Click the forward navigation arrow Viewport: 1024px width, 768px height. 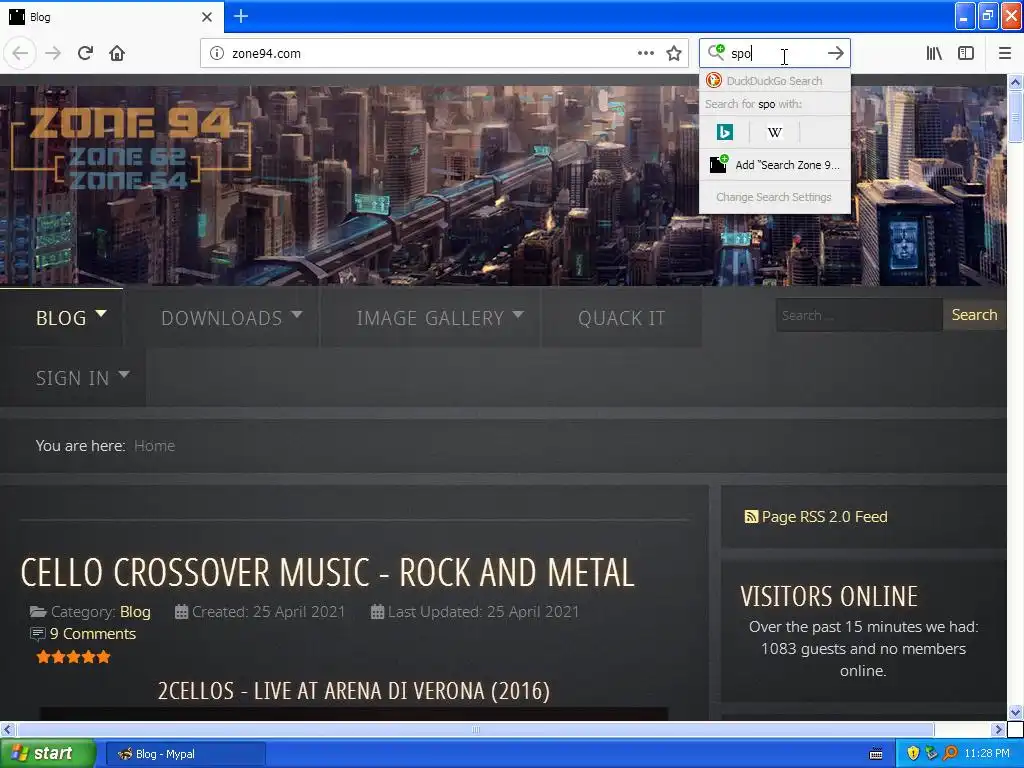click(54, 53)
